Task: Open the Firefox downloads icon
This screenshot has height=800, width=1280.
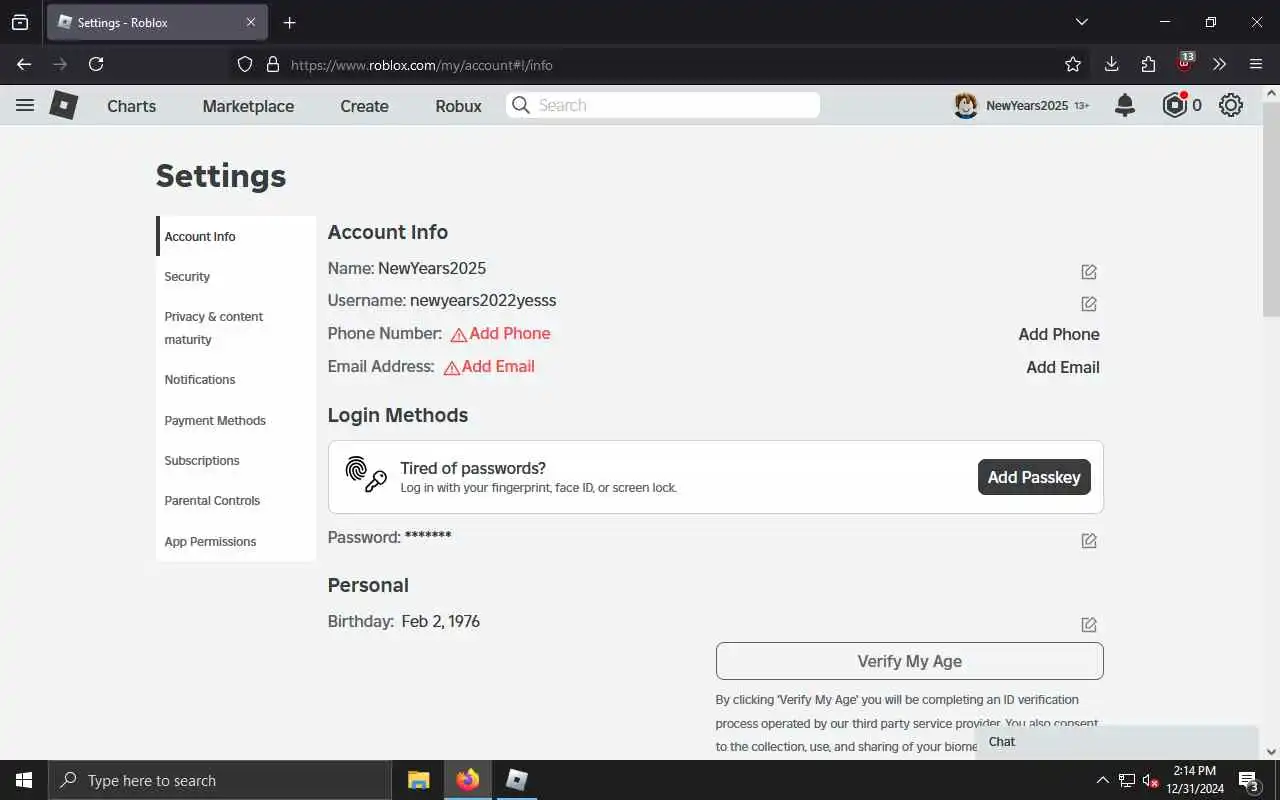Action: pos(1111,64)
